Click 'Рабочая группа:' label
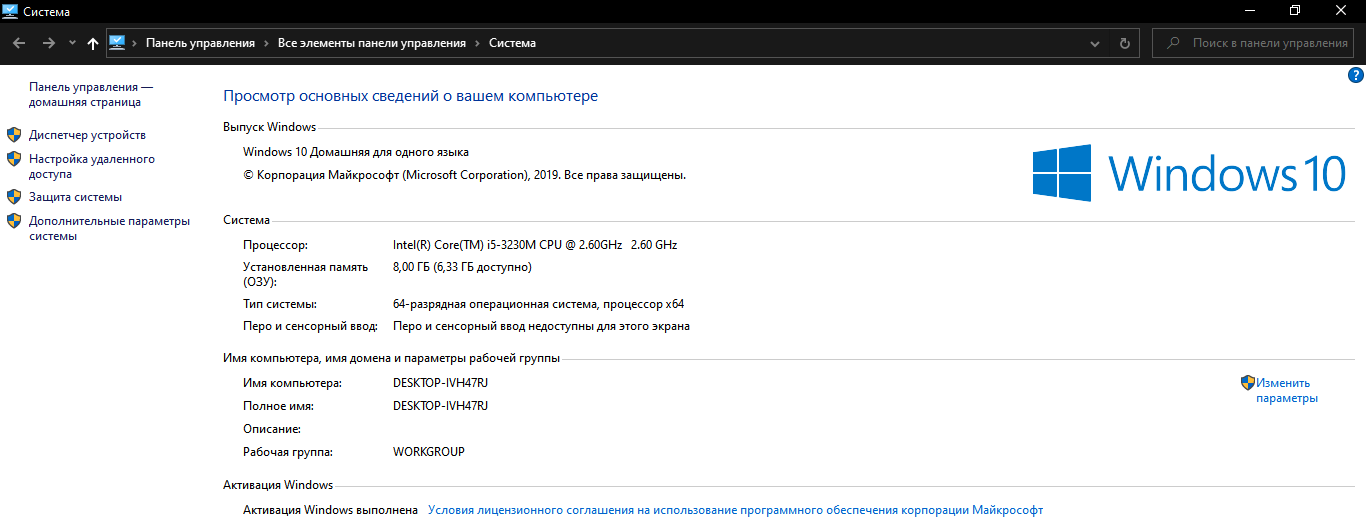This screenshot has width=1366, height=530. (x=288, y=452)
